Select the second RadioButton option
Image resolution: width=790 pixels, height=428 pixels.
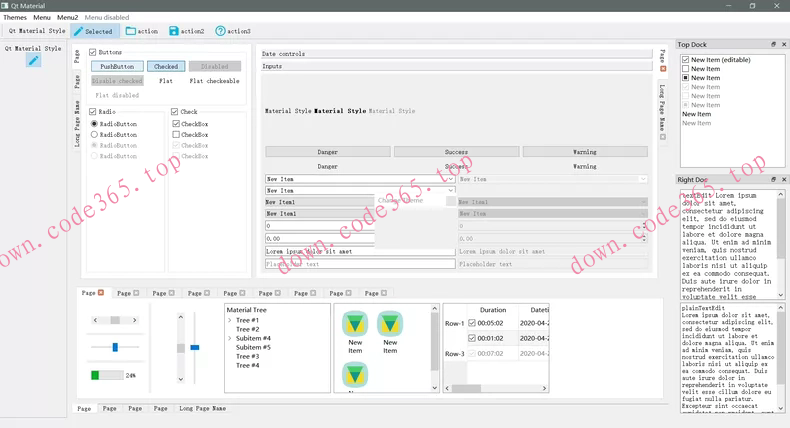pyautogui.click(x=95, y=135)
